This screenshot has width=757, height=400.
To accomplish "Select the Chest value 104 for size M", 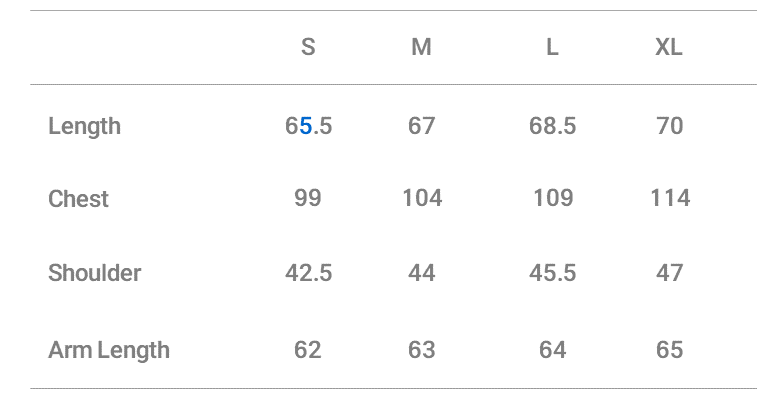I will [x=422, y=198].
